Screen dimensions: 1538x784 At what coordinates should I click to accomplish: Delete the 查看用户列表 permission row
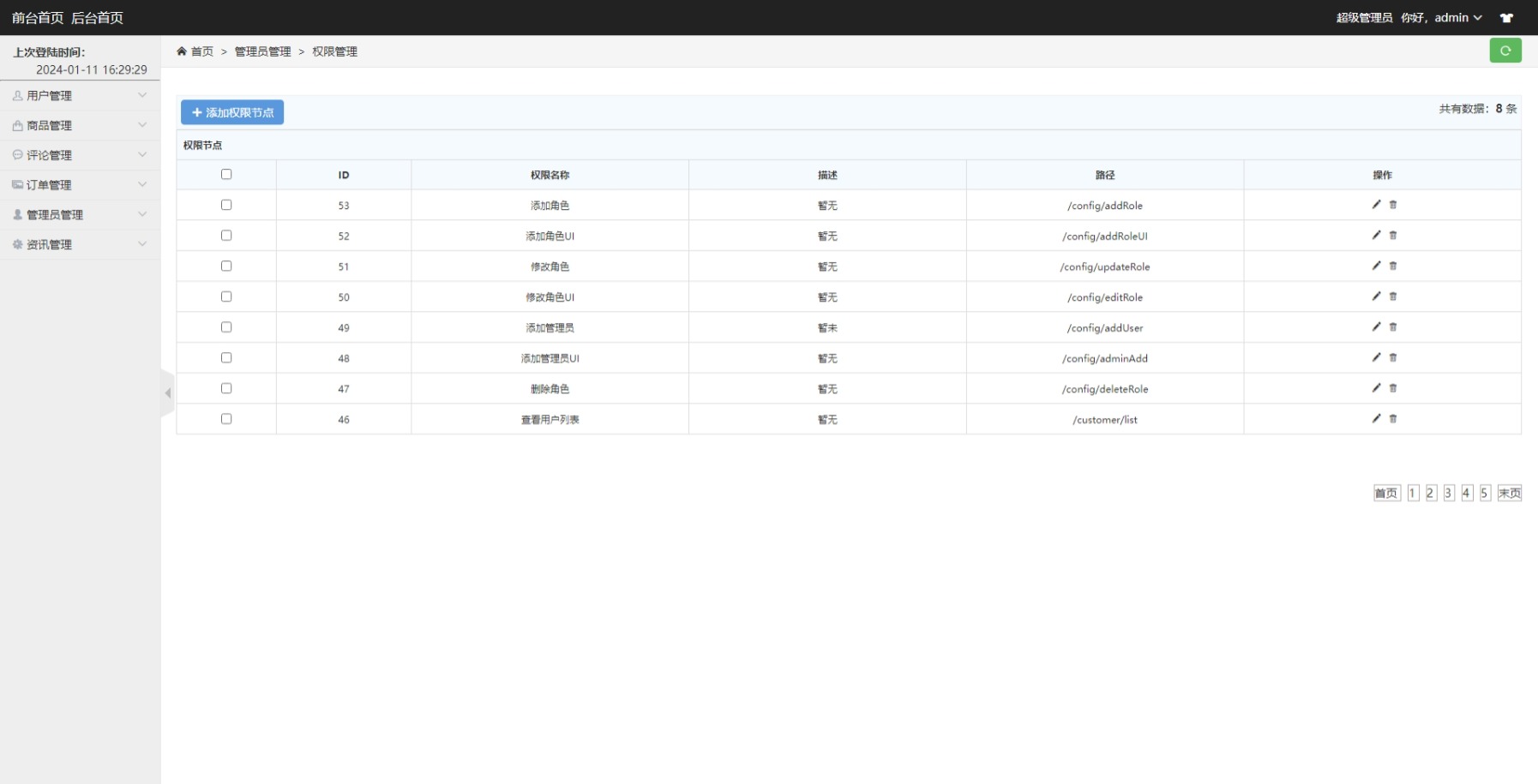point(1393,418)
